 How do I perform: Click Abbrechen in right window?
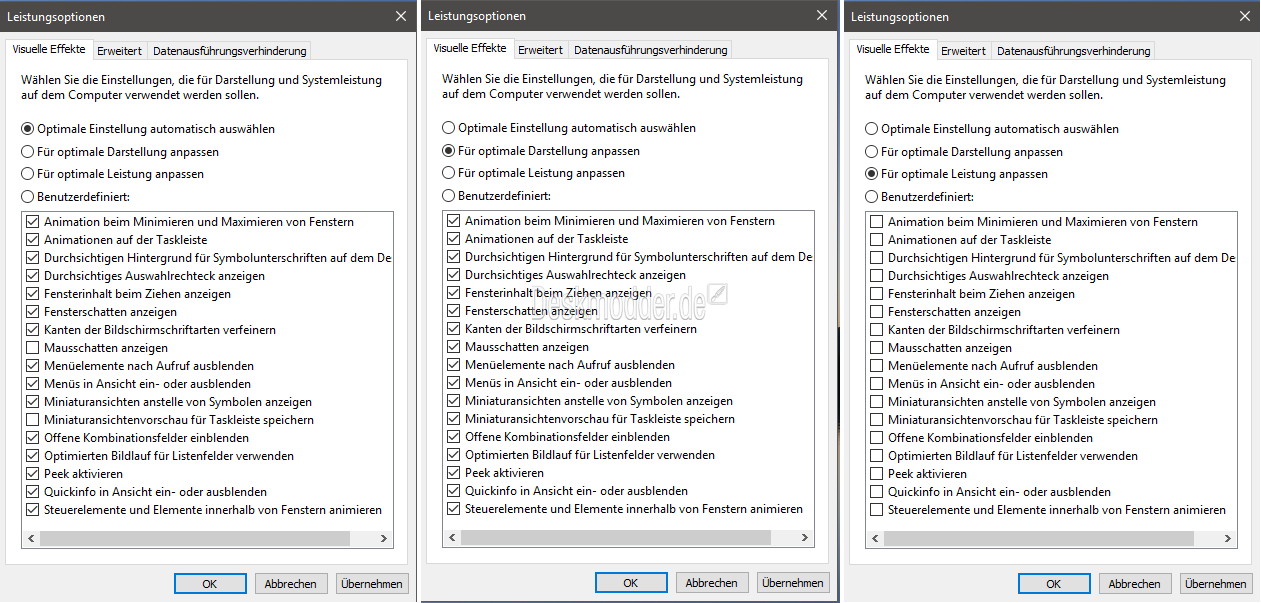point(1136,584)
